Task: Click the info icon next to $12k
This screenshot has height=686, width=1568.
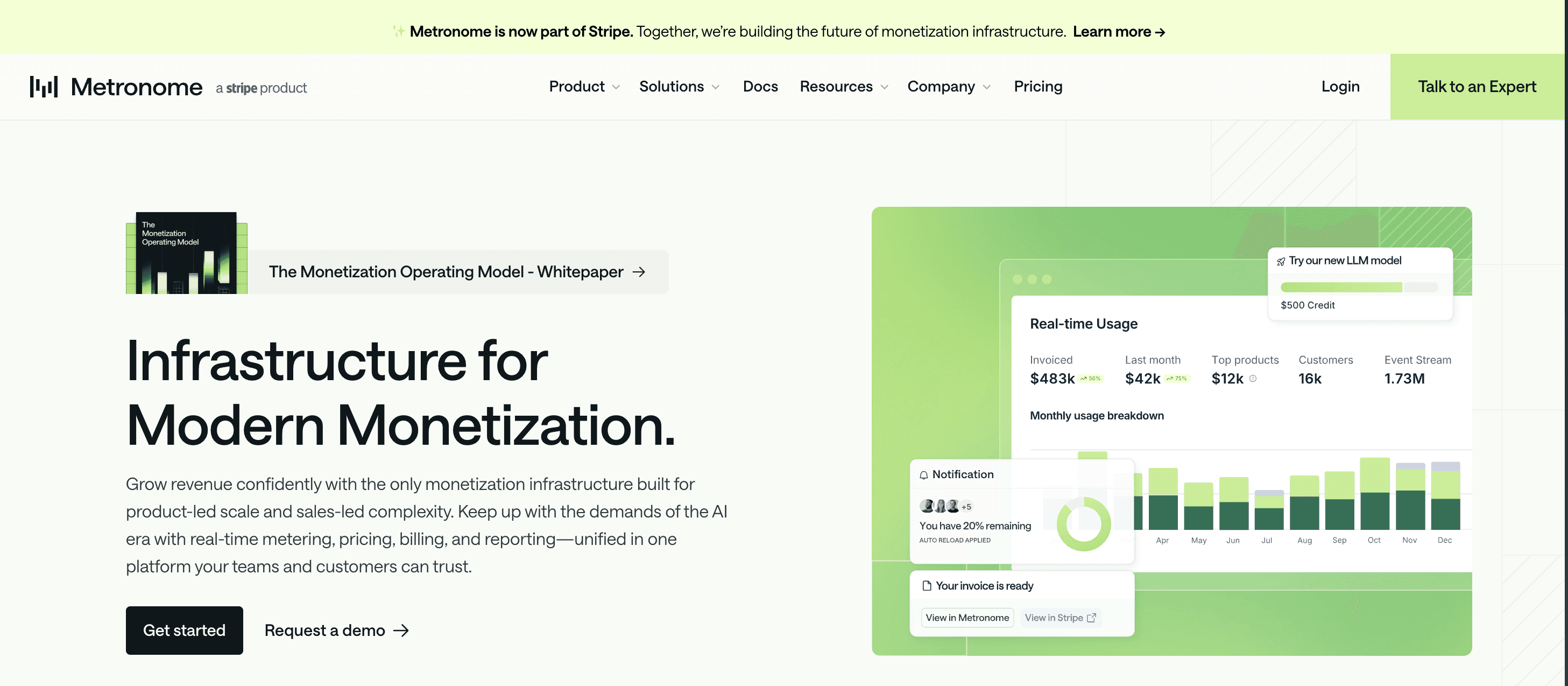Action: 1253,379
